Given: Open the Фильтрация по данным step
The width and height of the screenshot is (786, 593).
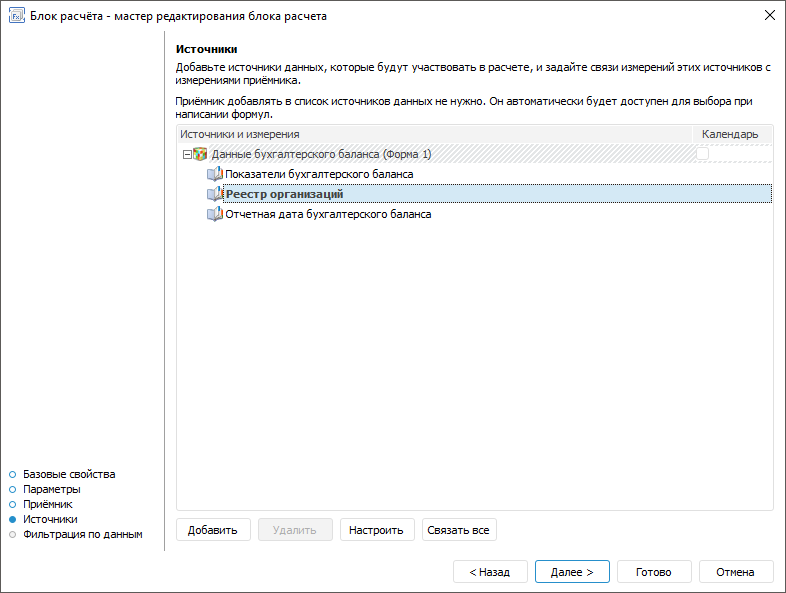Looking at the screenshot, I should [x=83, y=534].
